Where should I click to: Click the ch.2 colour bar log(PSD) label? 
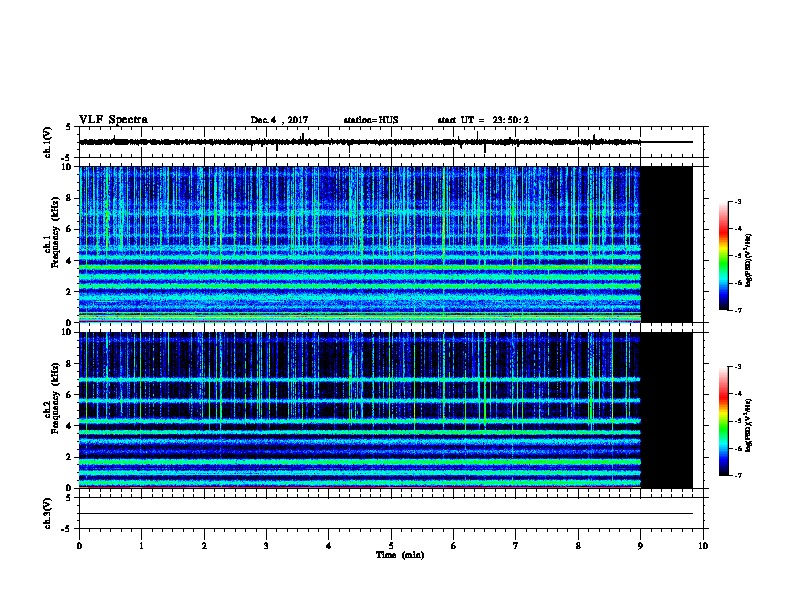point(748,426)
